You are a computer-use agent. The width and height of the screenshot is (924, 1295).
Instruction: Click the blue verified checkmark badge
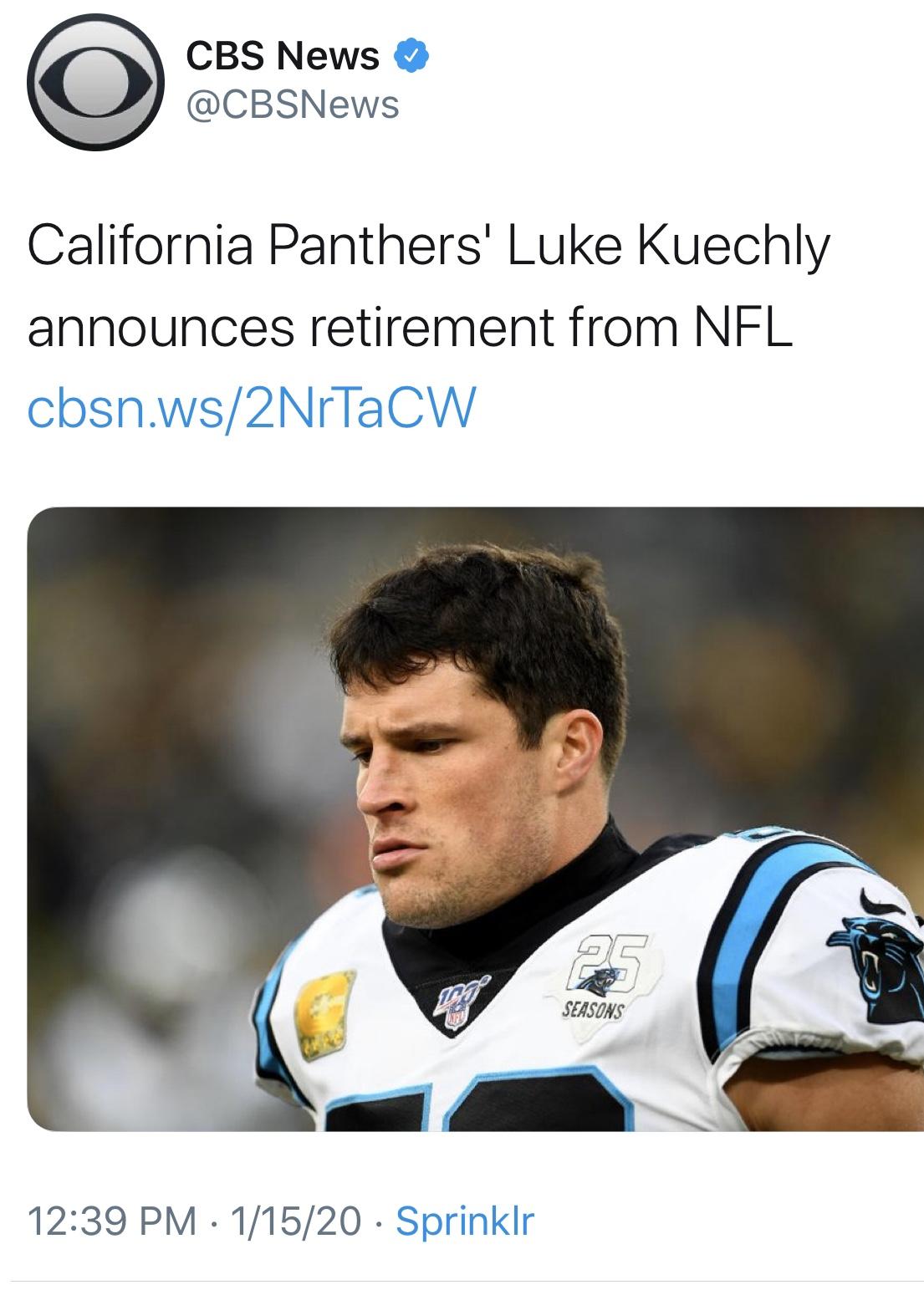click(x=413, y=56)
